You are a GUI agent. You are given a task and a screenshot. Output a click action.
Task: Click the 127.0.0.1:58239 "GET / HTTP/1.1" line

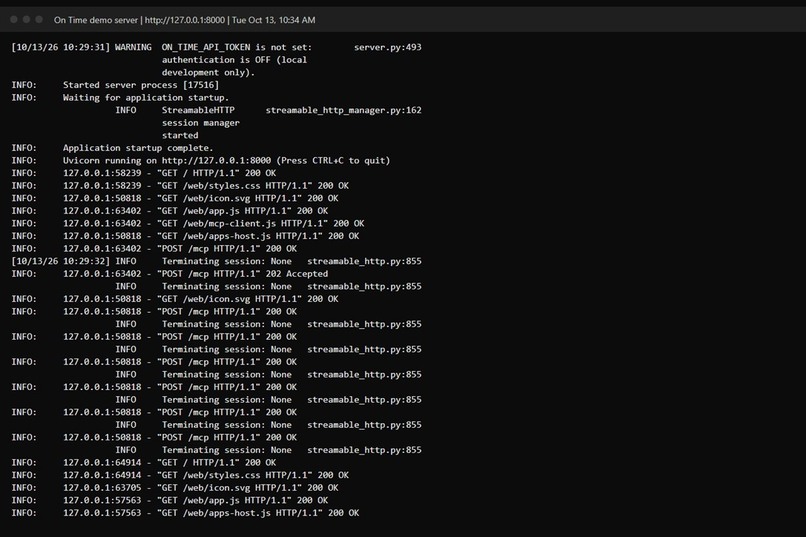tap(143, 173)
